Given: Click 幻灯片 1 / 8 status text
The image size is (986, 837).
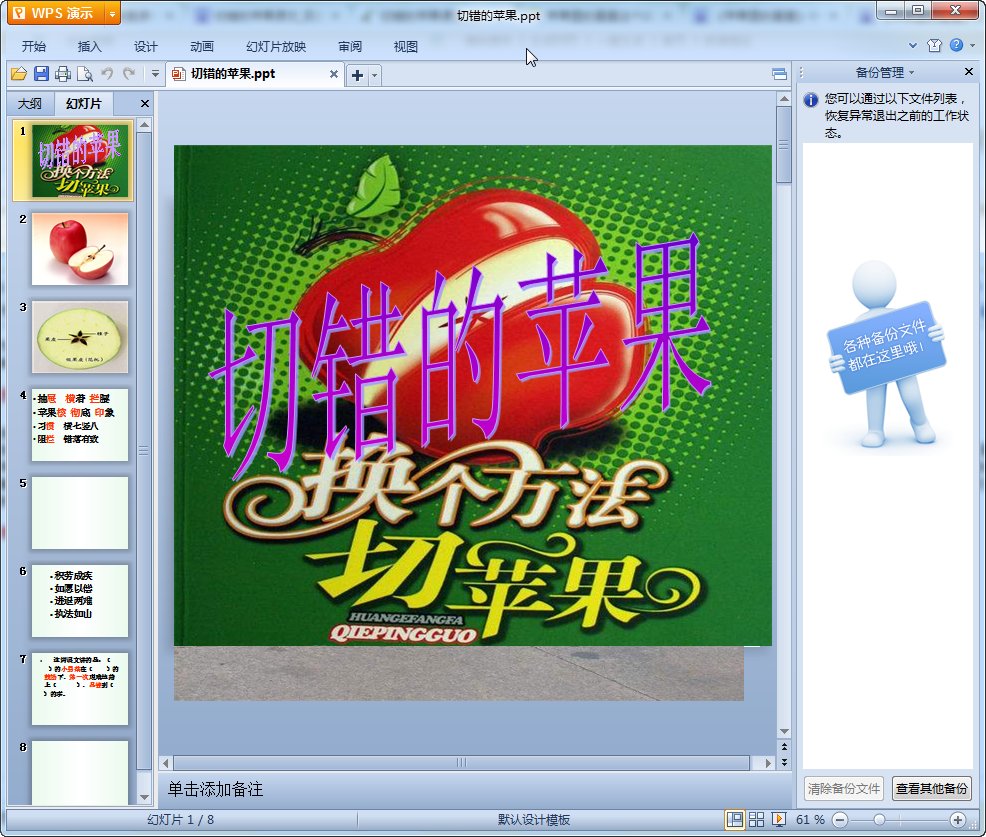Looking at the screenshot, I should click(180, 819).
